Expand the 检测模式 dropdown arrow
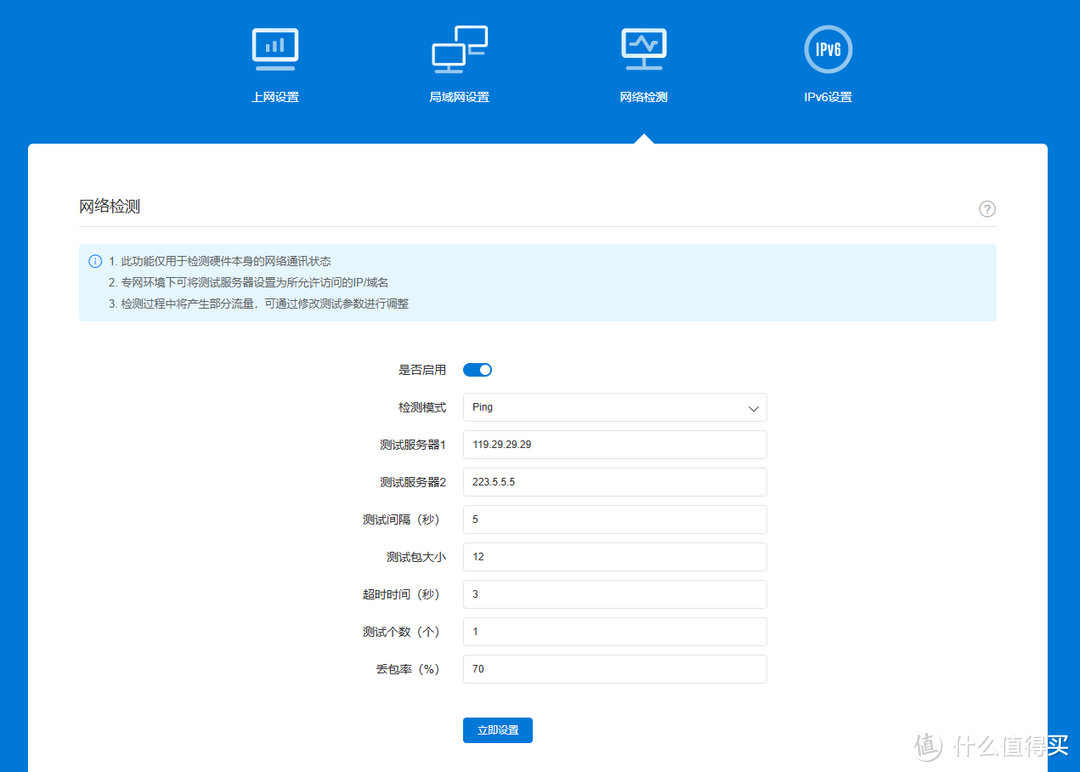1080x772 pixels. point(754,408)
